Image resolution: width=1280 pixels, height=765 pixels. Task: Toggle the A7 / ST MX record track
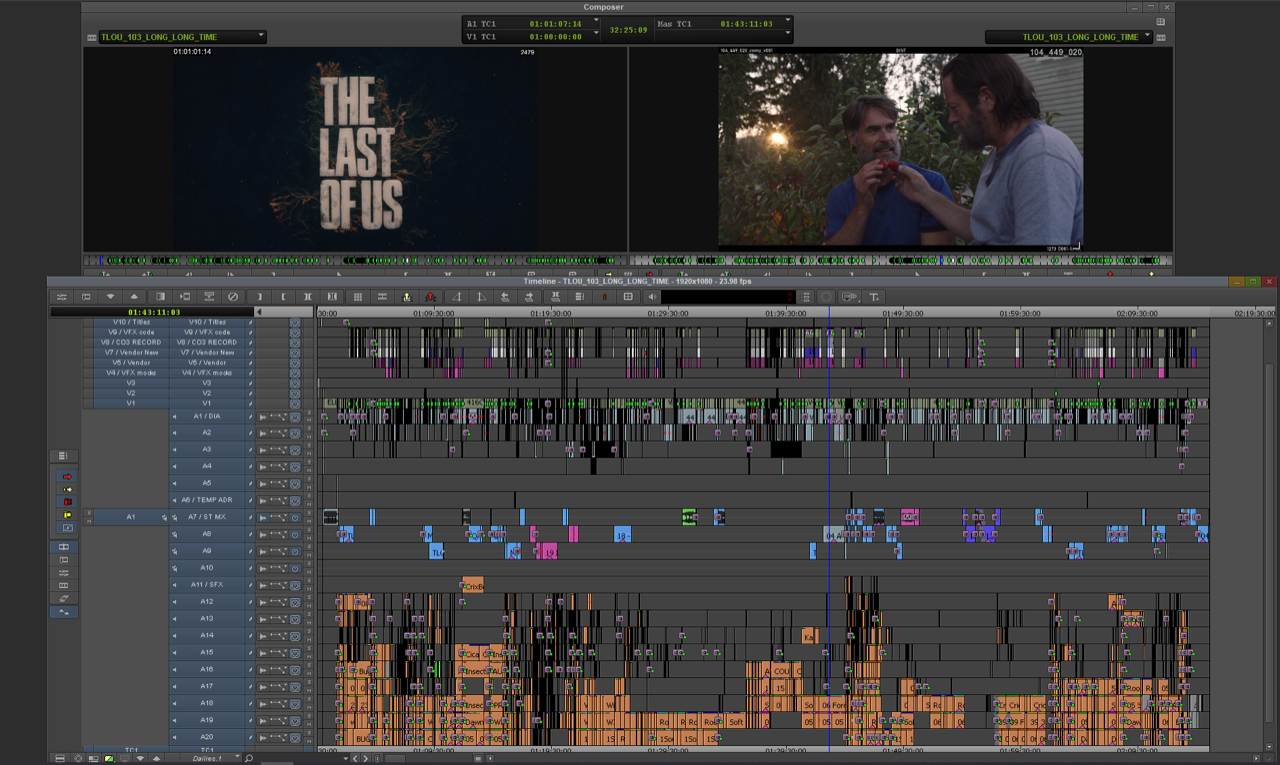tap(207, 517)
